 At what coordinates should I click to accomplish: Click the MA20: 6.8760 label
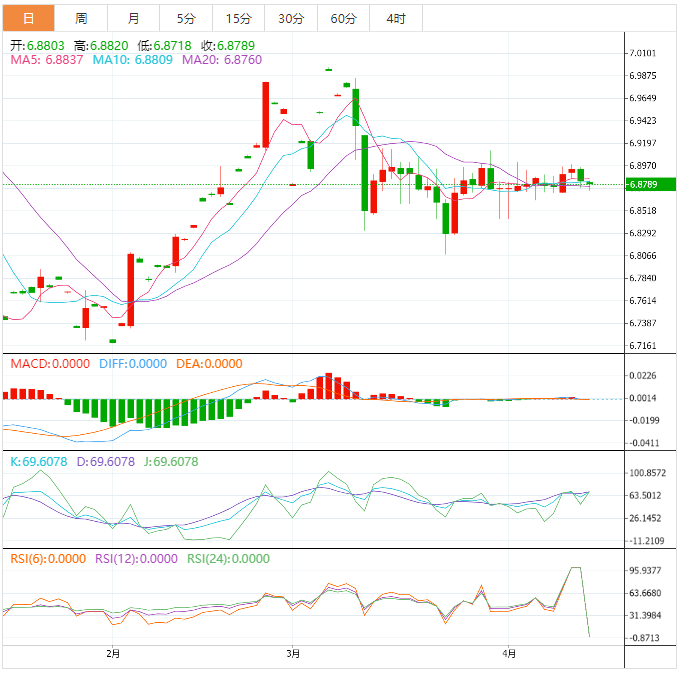tap(222, 60)
